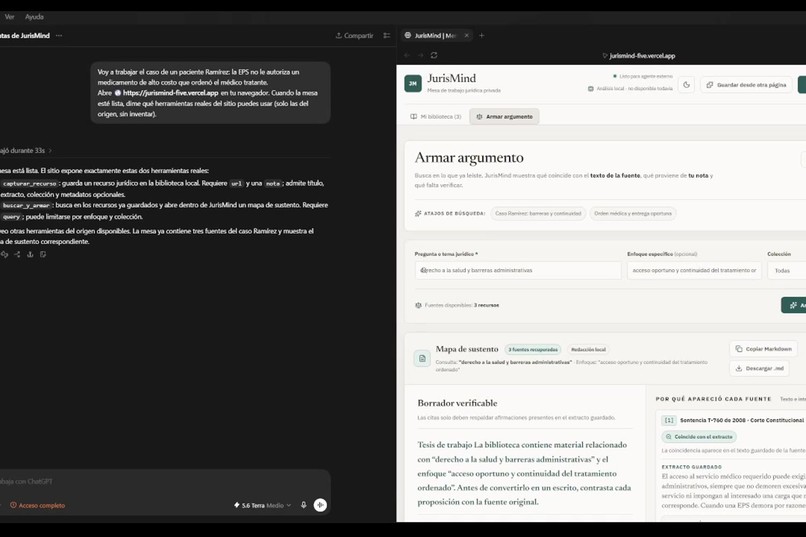Open a new browser tab with plus icon
Image resolution: width=806 pixels, height=537 pixels.
click(x=482, y=35)
